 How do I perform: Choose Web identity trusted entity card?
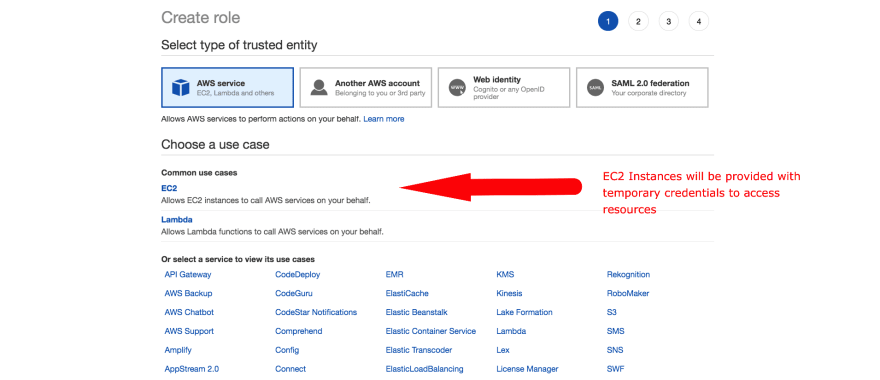[504, 88]
